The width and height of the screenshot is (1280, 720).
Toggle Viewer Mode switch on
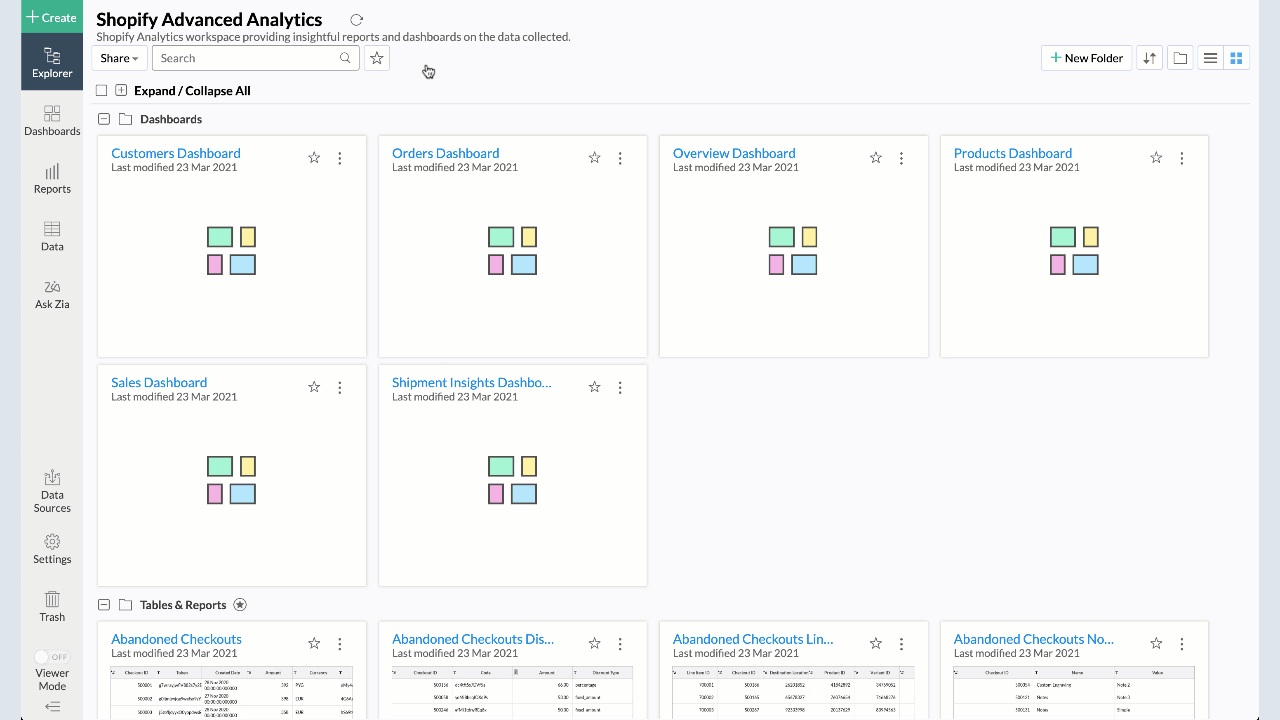pyautogui.click(x=51, y=657)
